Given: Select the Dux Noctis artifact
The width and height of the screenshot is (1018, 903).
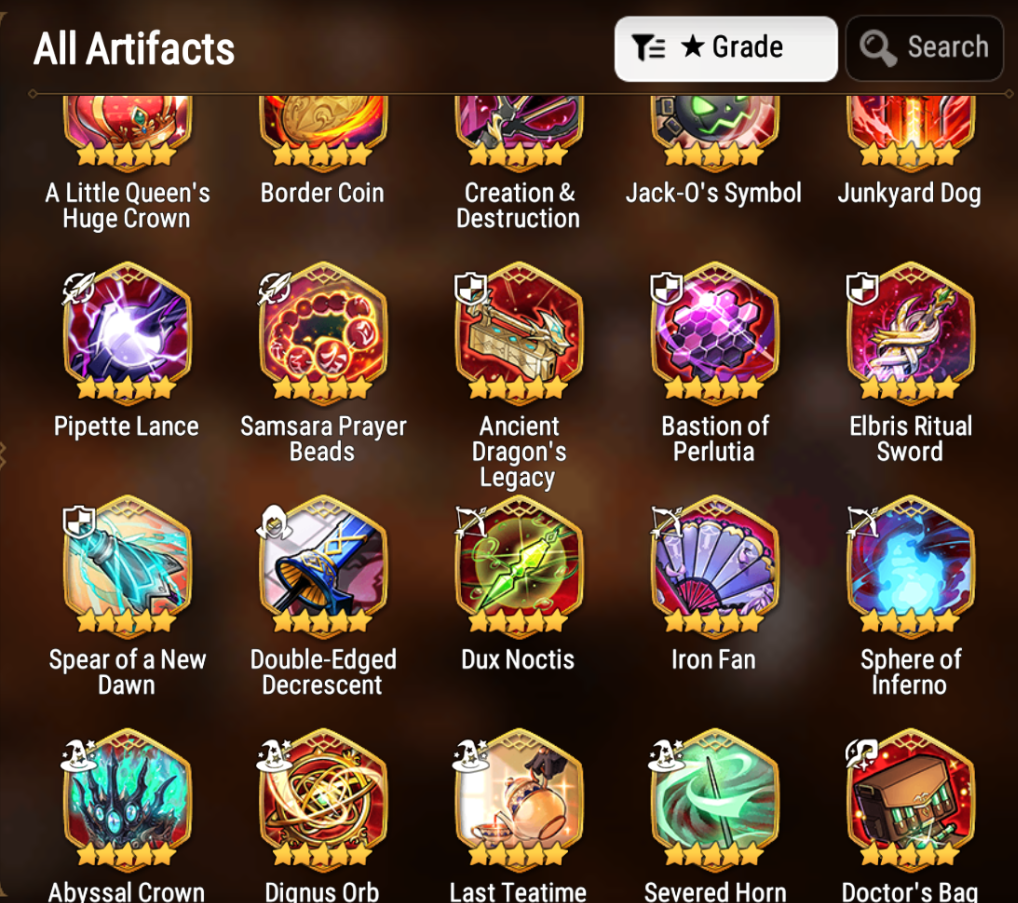Looking at the screenshot, I should pos(519,563).
